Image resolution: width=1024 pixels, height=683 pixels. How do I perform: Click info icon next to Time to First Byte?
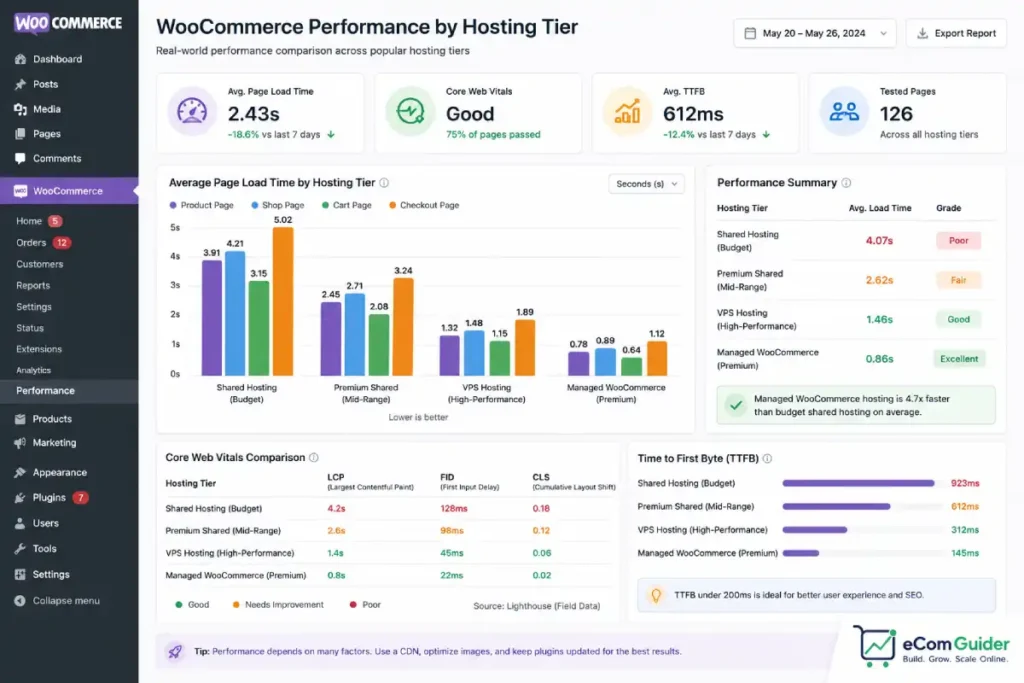pyautogui.click(x=767, y=458)
